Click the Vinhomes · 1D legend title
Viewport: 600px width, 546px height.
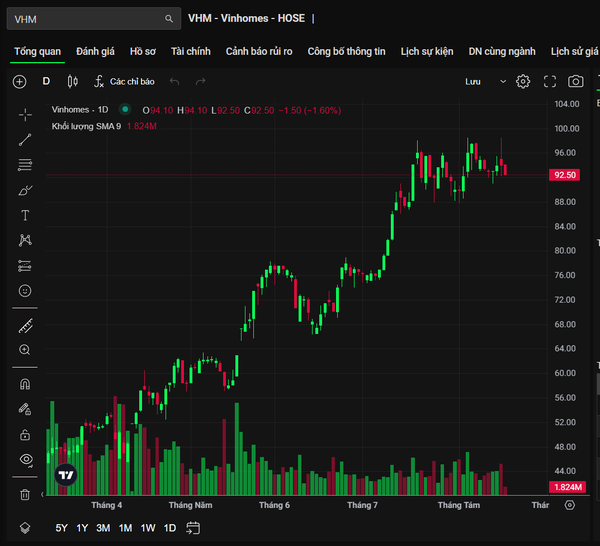click(80, 110)
